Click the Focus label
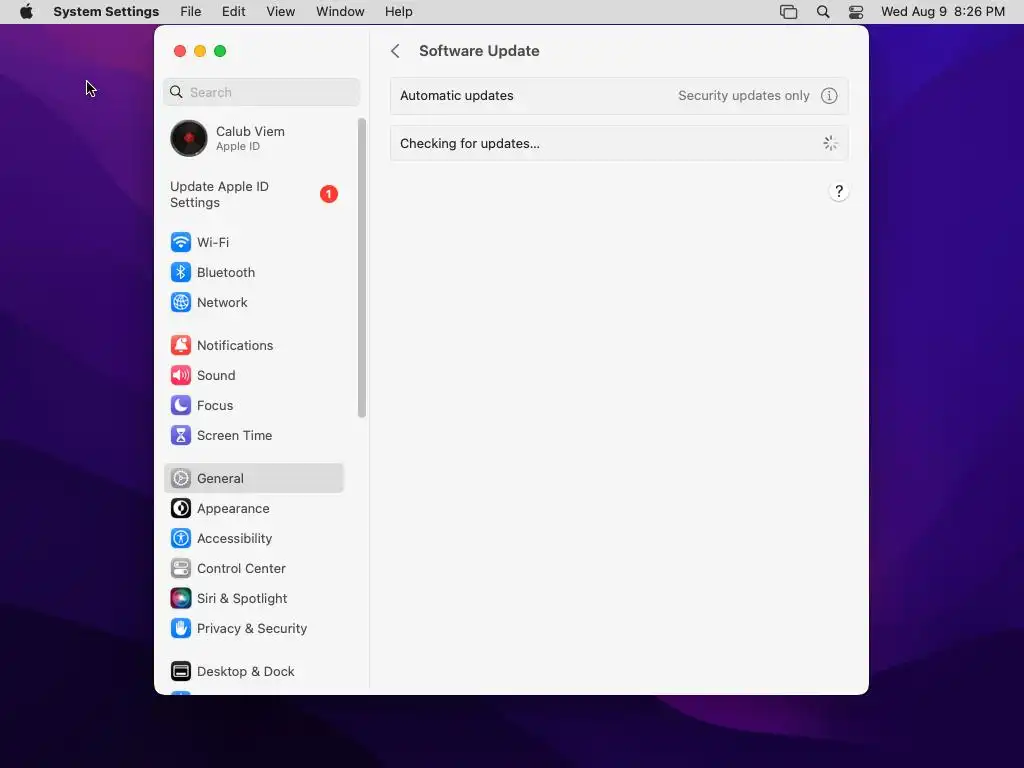 point(215,406)
